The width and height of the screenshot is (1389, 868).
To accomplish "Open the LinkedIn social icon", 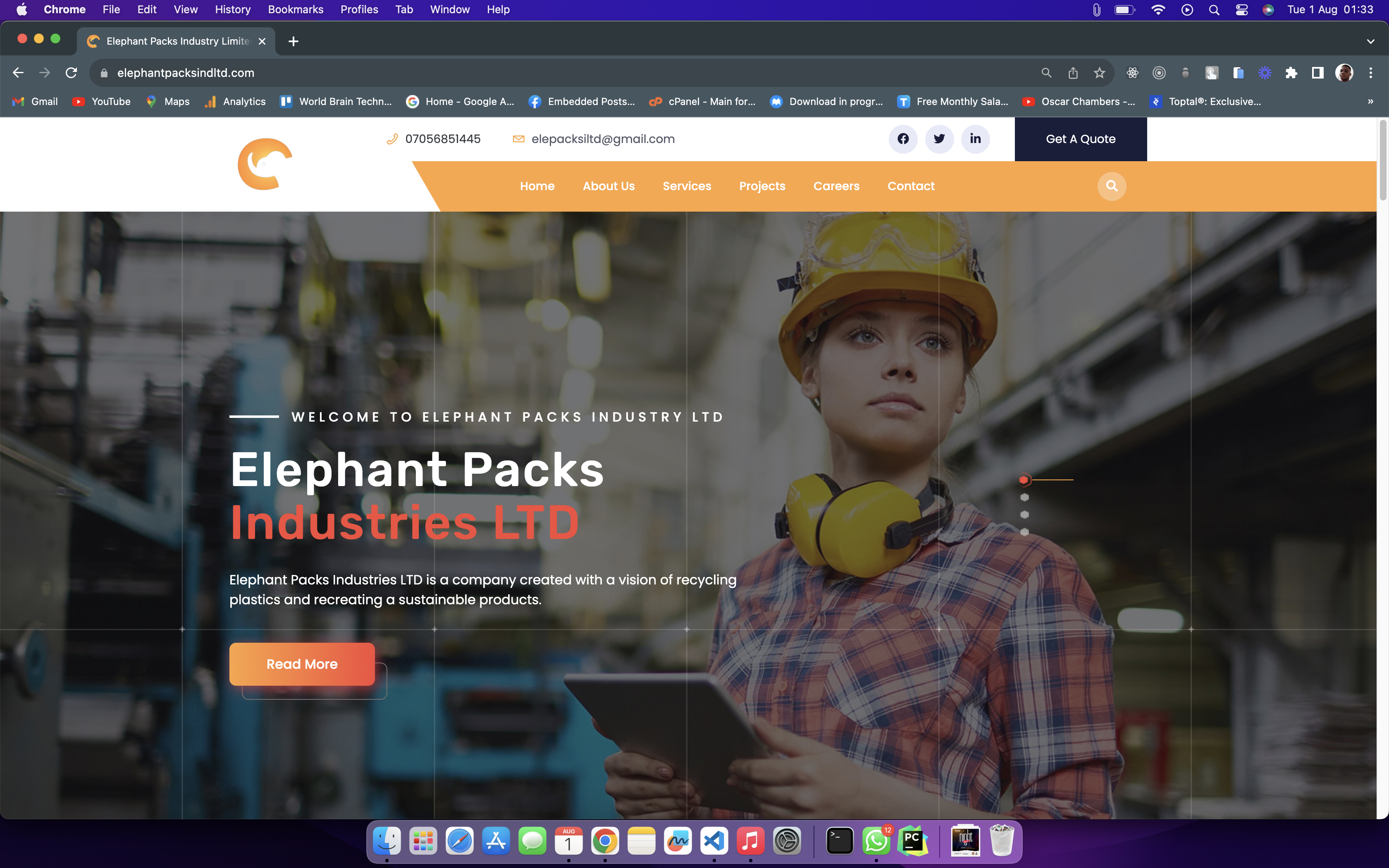I will point(975,139).
